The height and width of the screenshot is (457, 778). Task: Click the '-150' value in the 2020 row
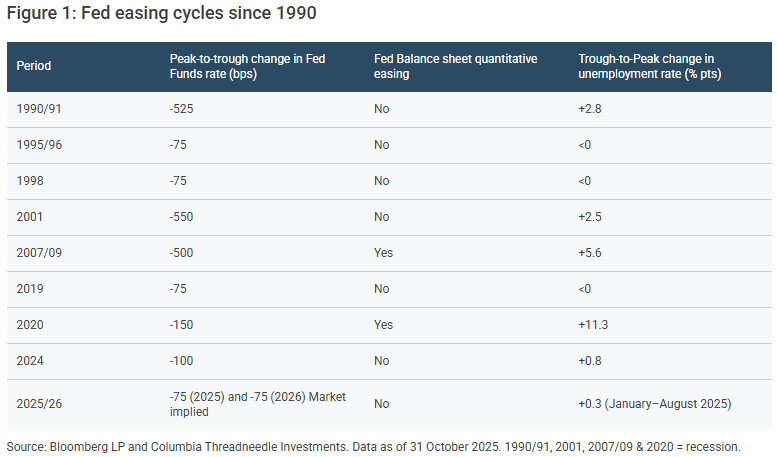click(x=184, y=325)
